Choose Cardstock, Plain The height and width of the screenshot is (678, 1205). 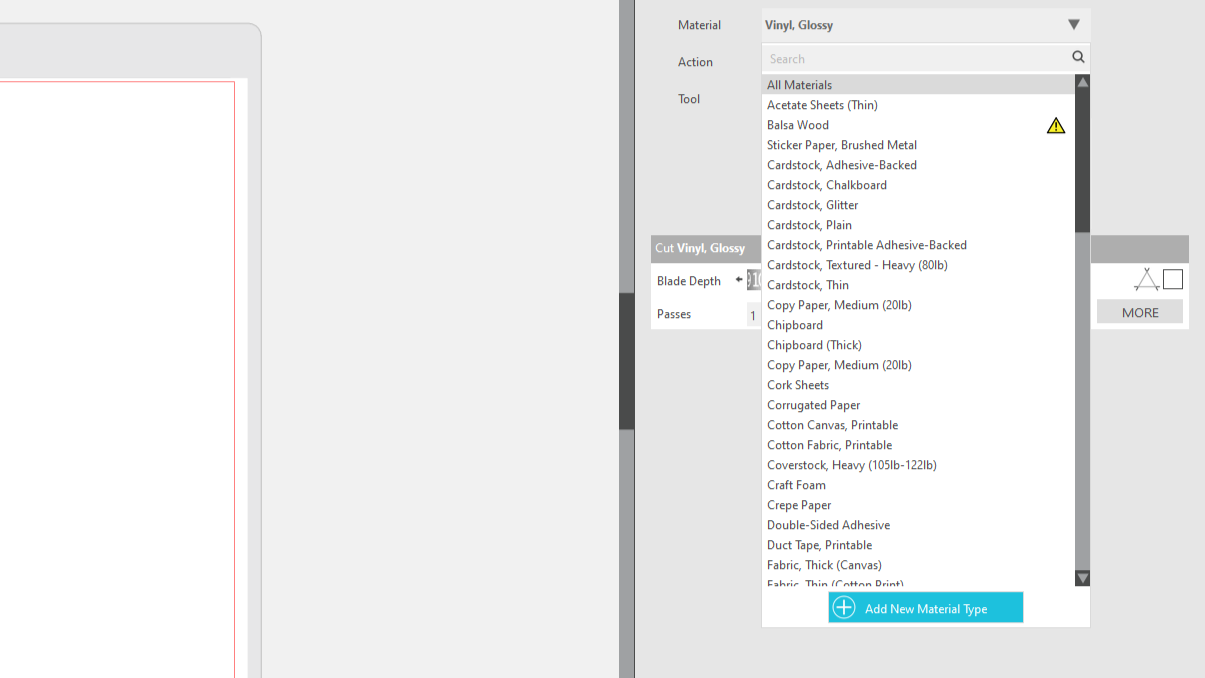point(918,225)
